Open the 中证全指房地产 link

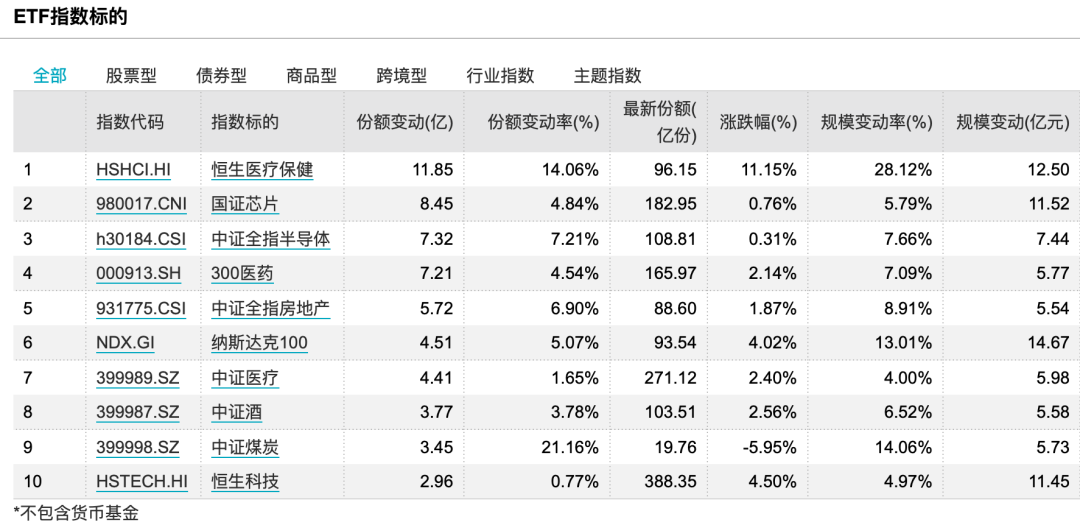tap(271, 308)
